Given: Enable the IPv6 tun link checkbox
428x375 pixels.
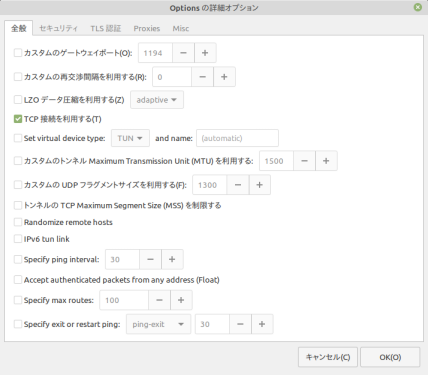Looking at the screenshot, I should (18, 239).
